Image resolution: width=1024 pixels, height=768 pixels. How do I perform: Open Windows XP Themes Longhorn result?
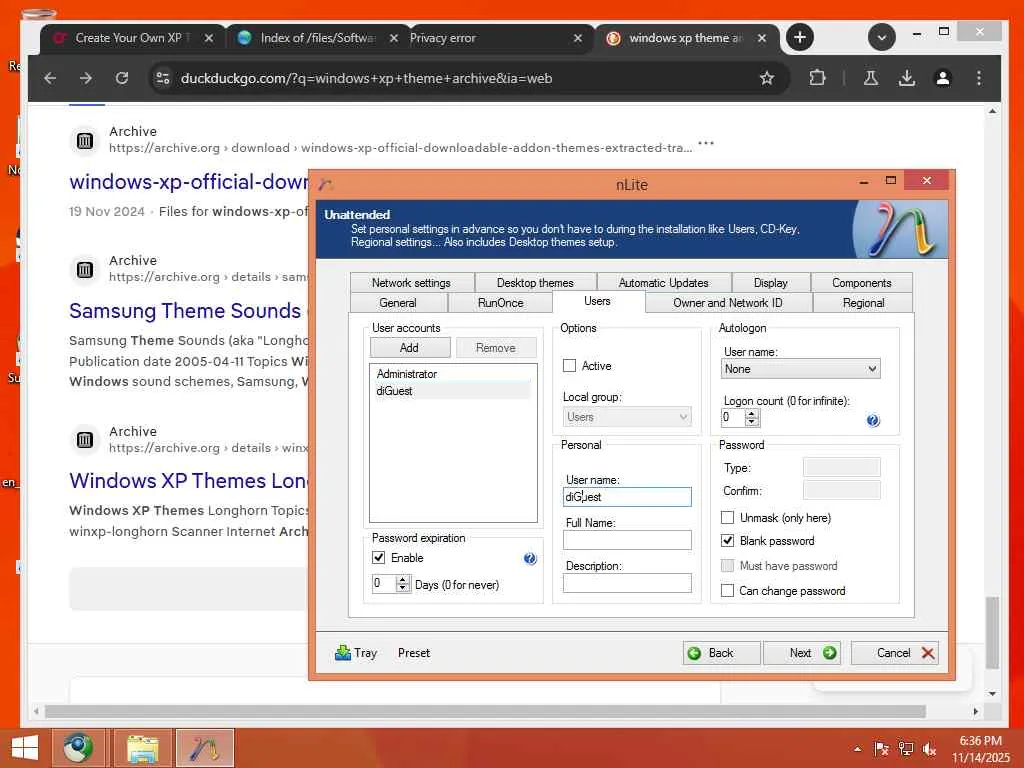tap(188, 481)
